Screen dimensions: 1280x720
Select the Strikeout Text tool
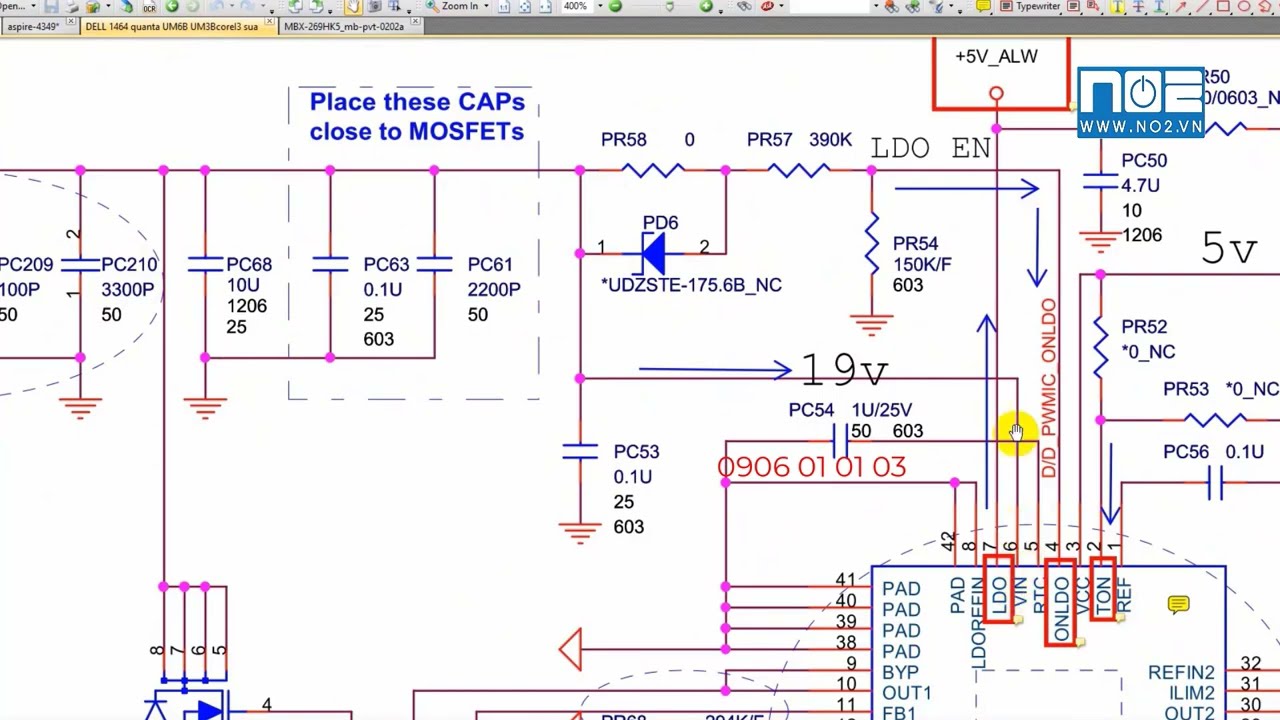click(x=1138, y=6)
